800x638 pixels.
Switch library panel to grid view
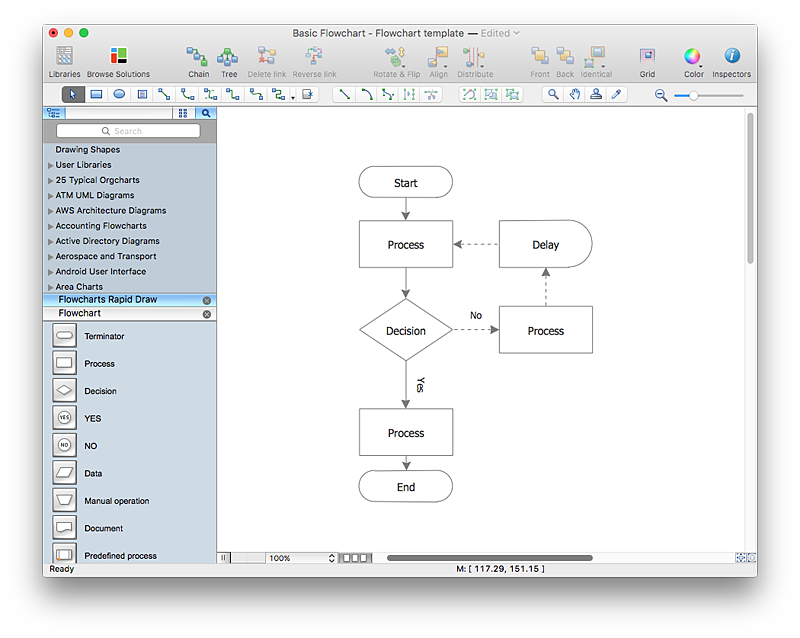point(183,114)
